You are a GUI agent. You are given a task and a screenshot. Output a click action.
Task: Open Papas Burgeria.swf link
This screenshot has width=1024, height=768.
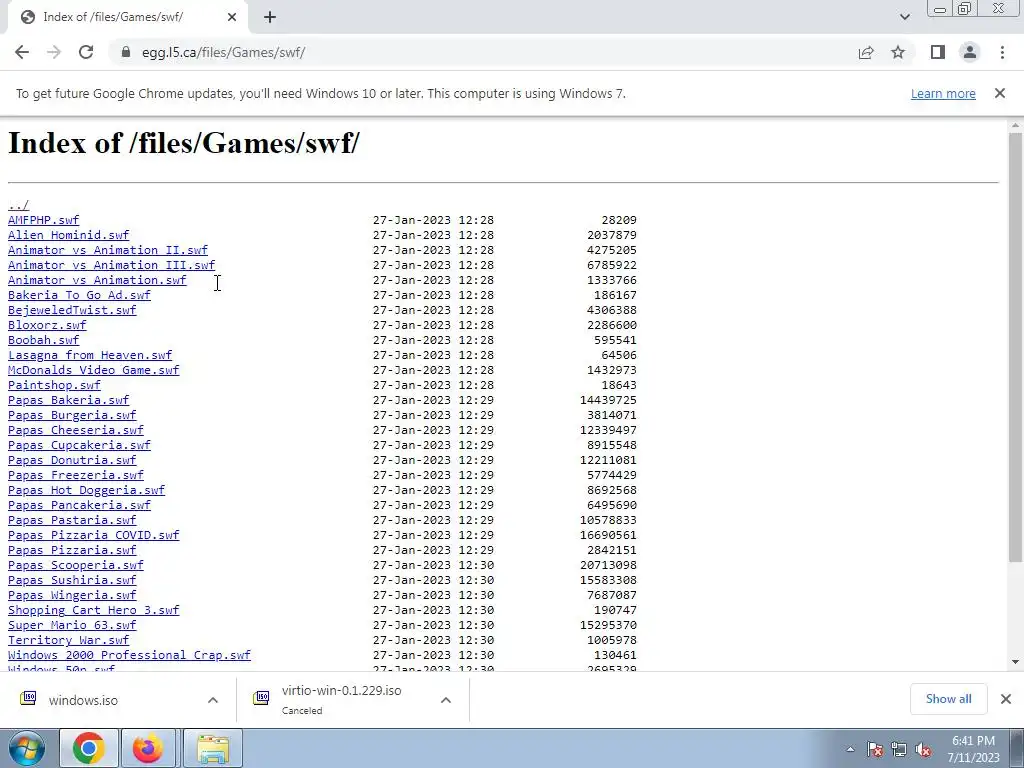[72, 415]
